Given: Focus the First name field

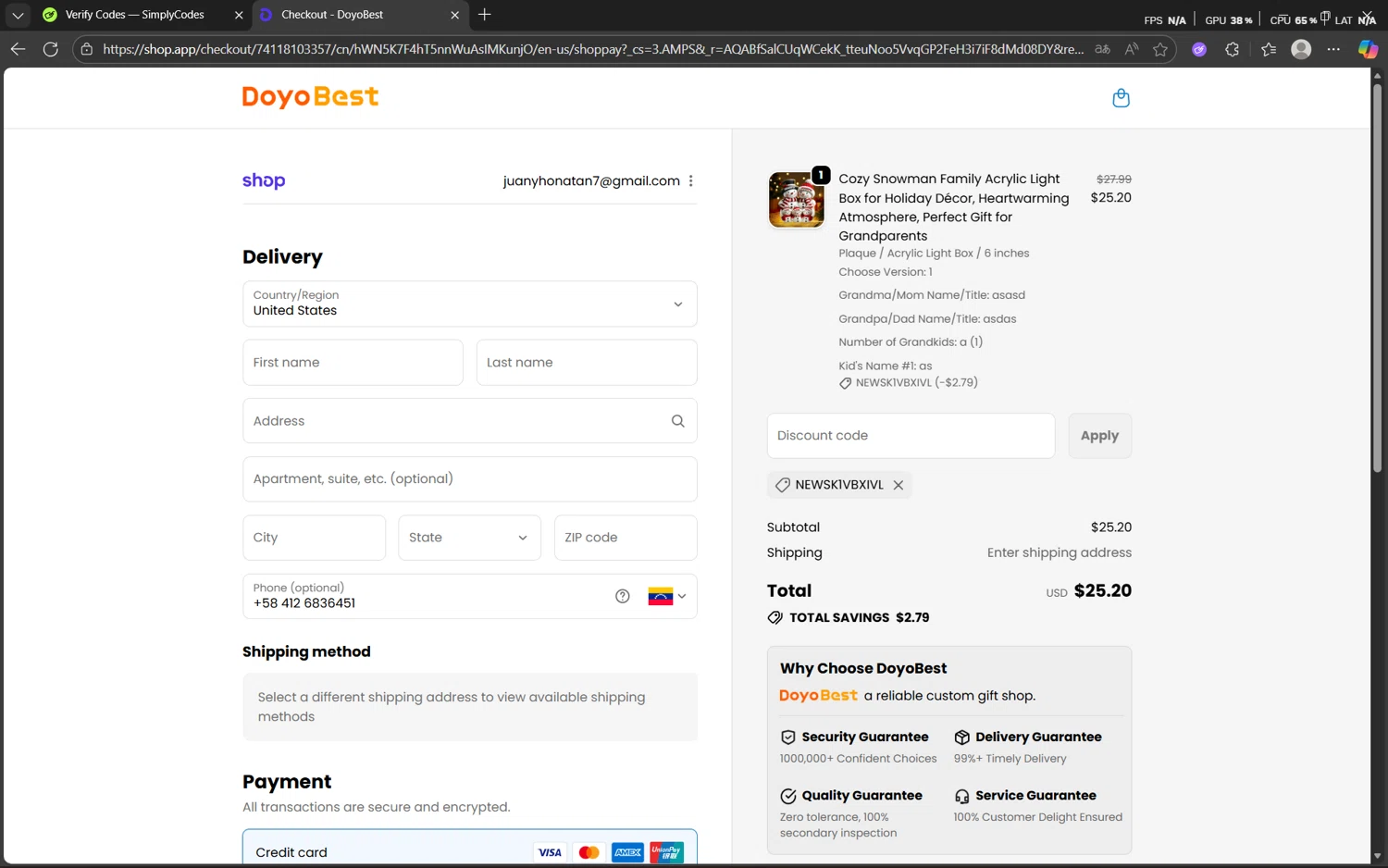Looking at the screenshot, I should (353, 363).
